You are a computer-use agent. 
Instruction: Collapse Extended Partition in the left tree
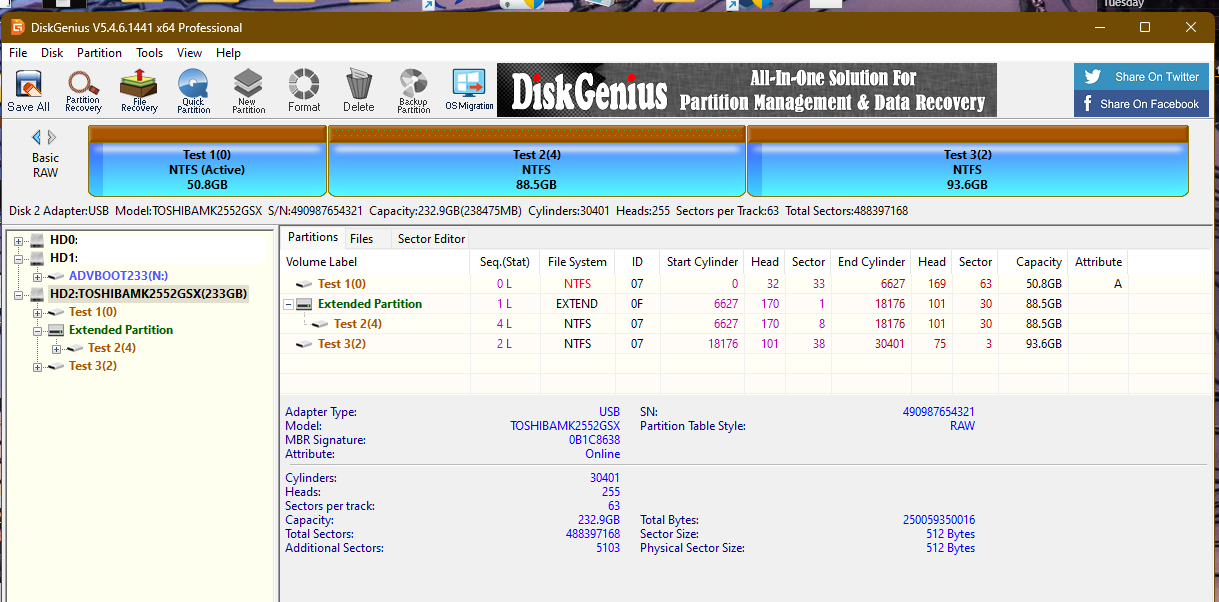[x=37, y=330]
